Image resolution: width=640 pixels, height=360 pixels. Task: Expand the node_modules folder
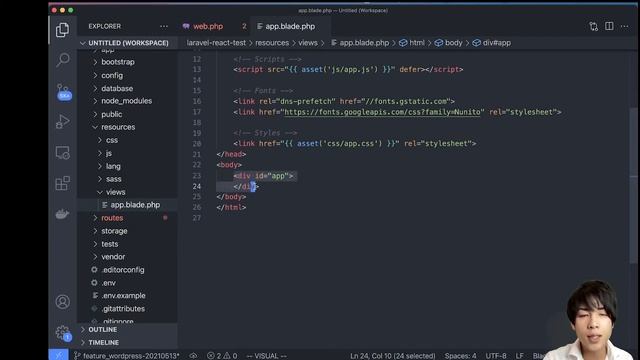pyautogui.click(x=126, y=101)
